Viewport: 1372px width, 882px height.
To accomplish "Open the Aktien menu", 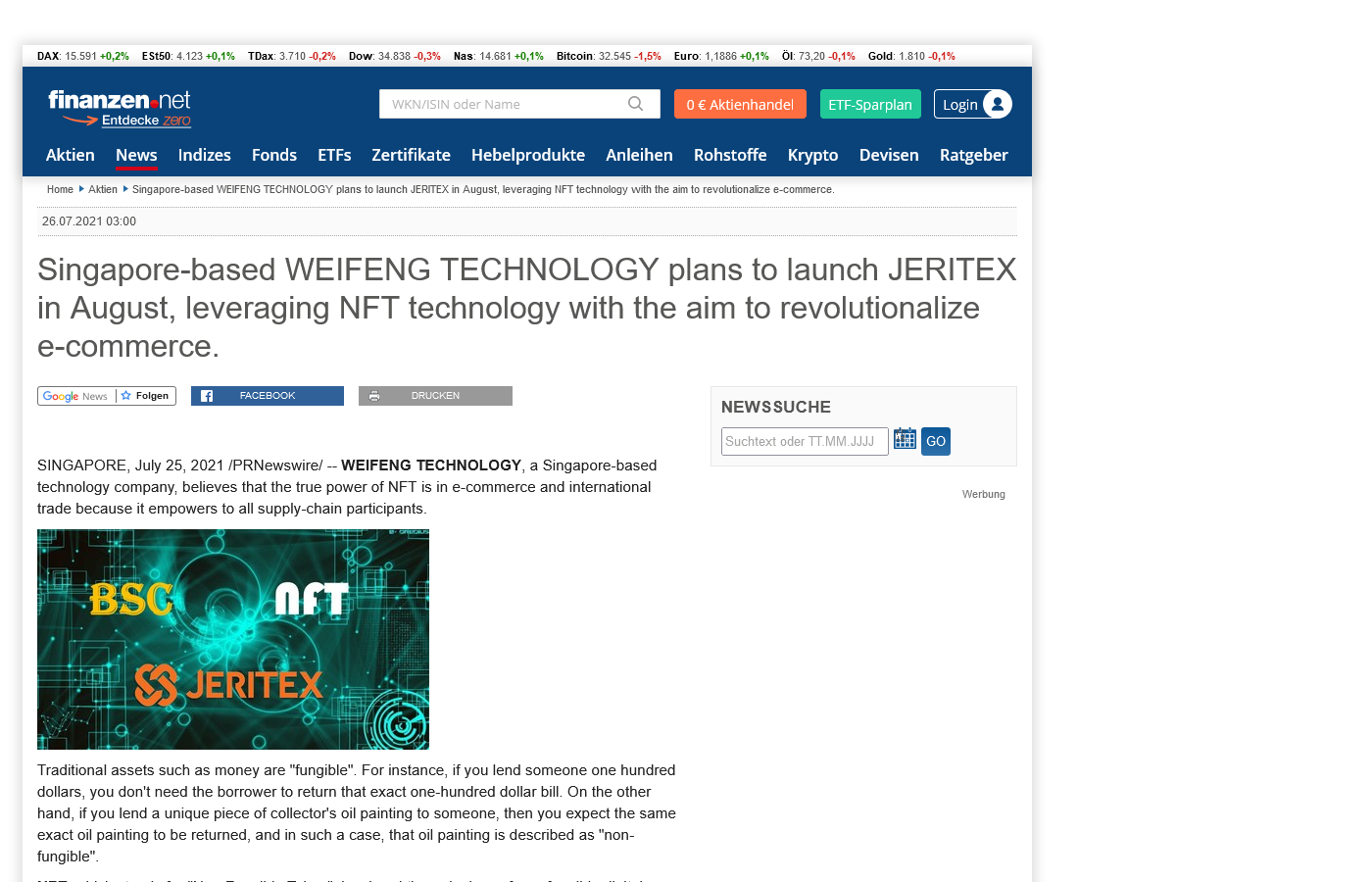I will coord(71,155).
